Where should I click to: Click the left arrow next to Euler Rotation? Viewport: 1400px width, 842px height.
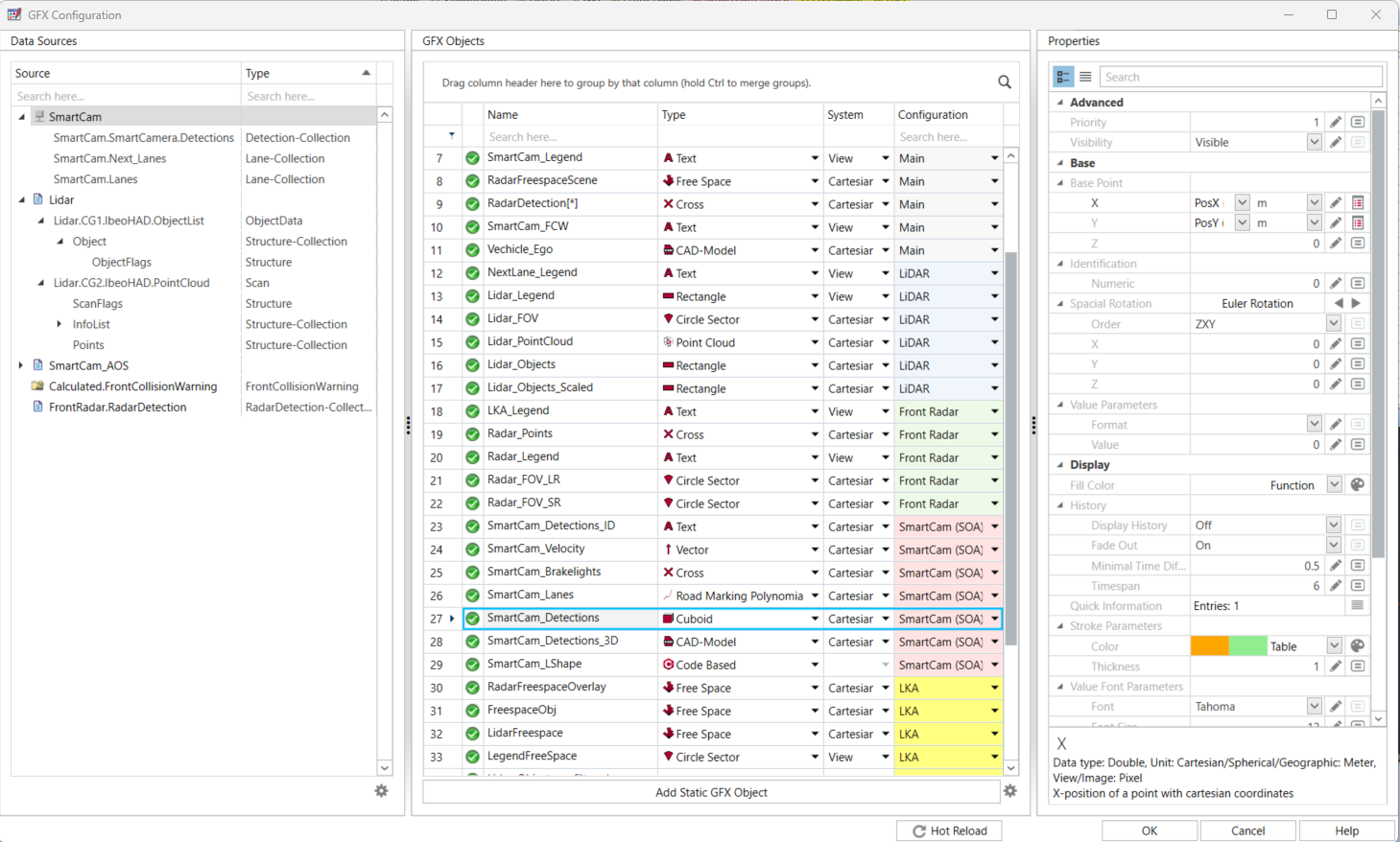pos(1340,303)
